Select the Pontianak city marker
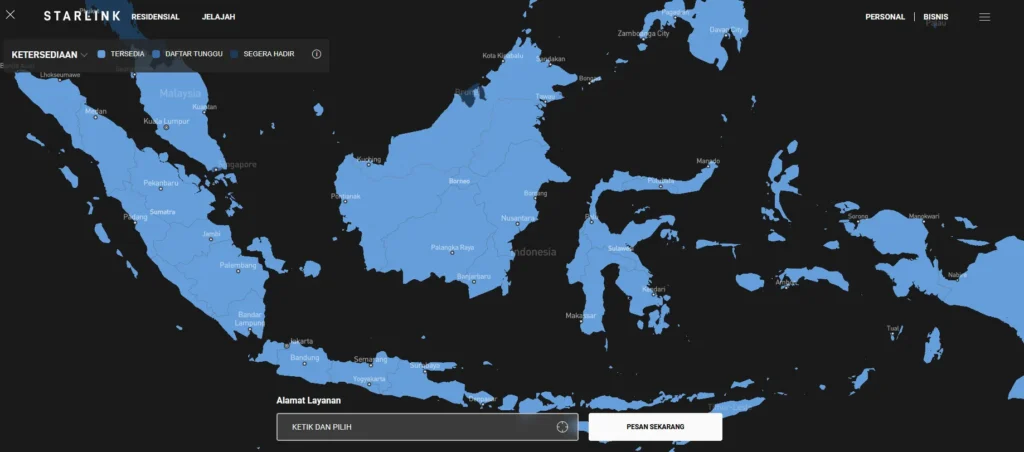Viewport: 1024px width, 452px height. 343,202
